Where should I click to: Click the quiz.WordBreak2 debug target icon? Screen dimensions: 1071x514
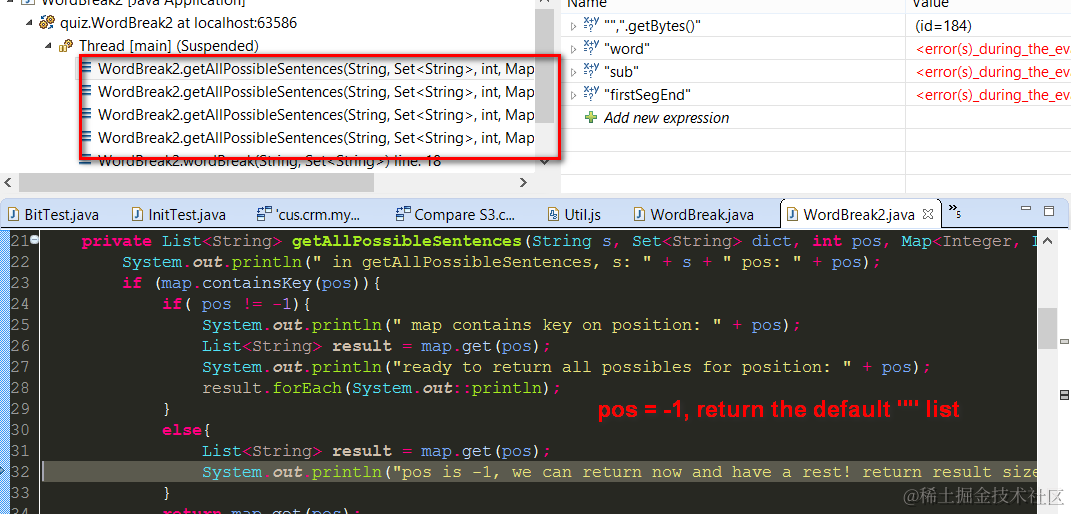click(x=46, y=23)
